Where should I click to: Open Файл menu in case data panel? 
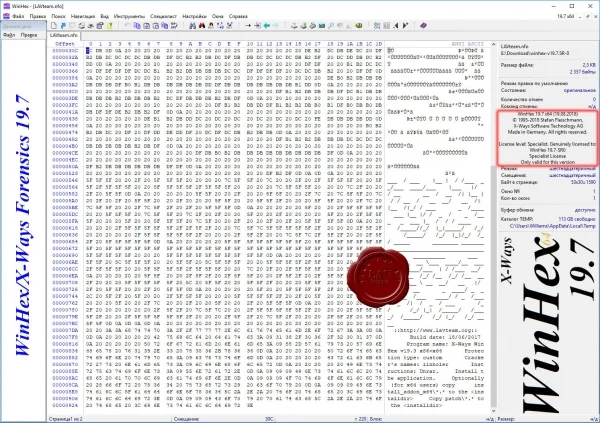coord(9,35)
